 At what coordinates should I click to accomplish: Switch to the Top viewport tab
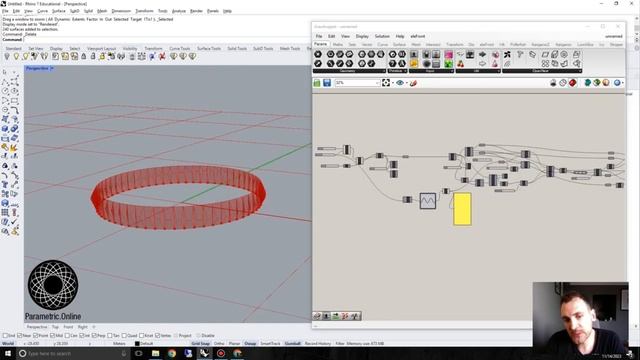tap(55, 327)
